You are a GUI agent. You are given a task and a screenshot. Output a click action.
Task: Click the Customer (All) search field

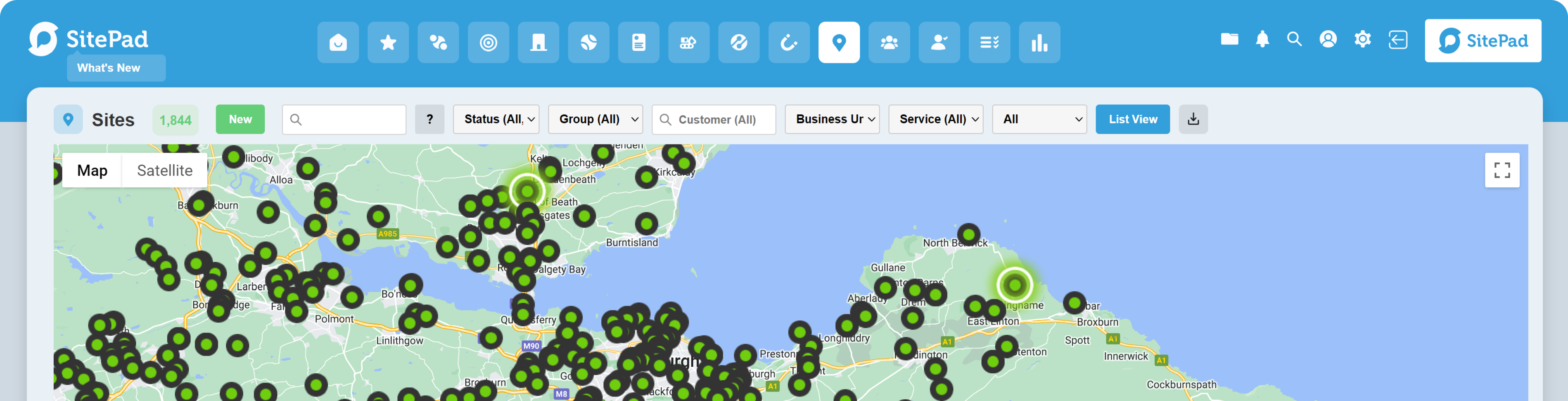pos(714,120)
